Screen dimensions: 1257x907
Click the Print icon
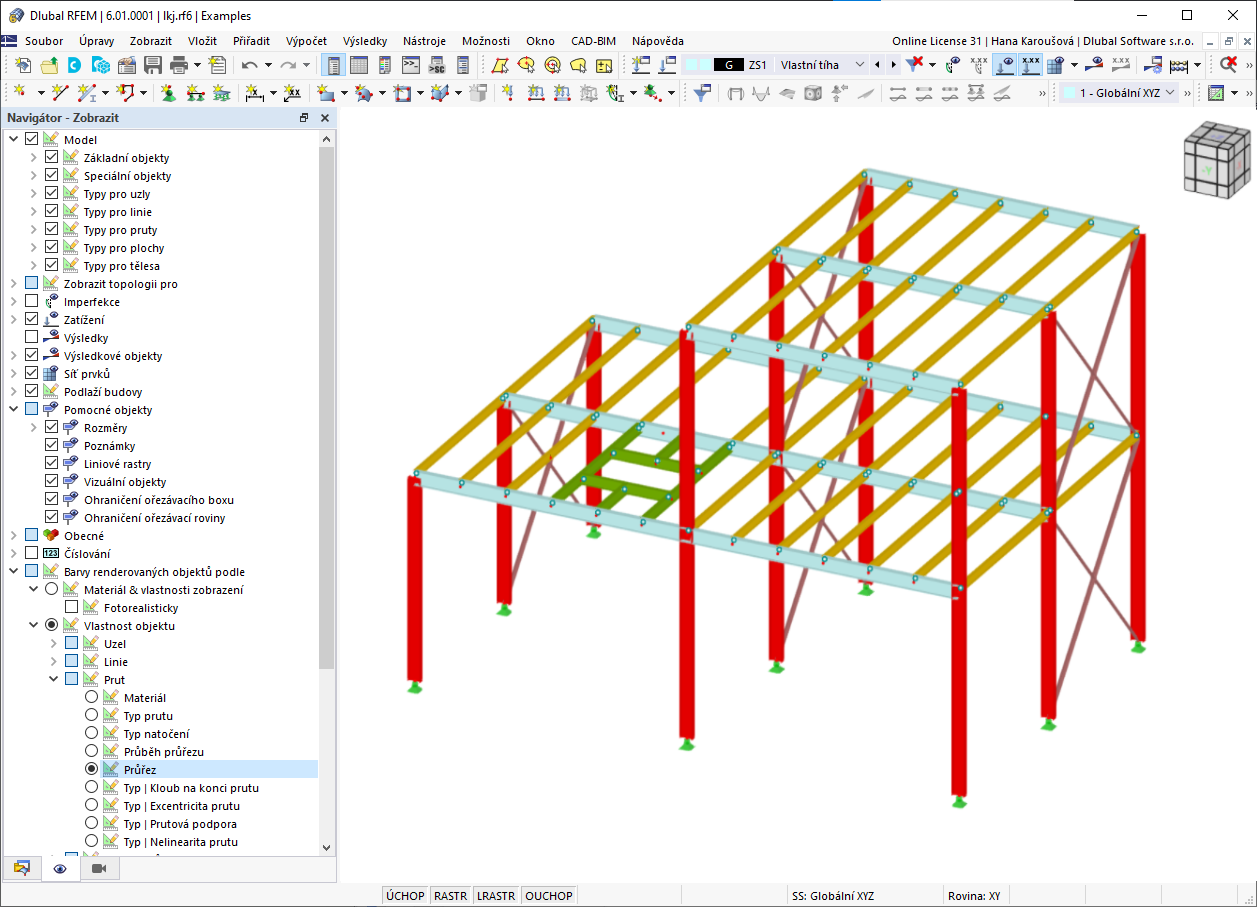click(179, 65)
